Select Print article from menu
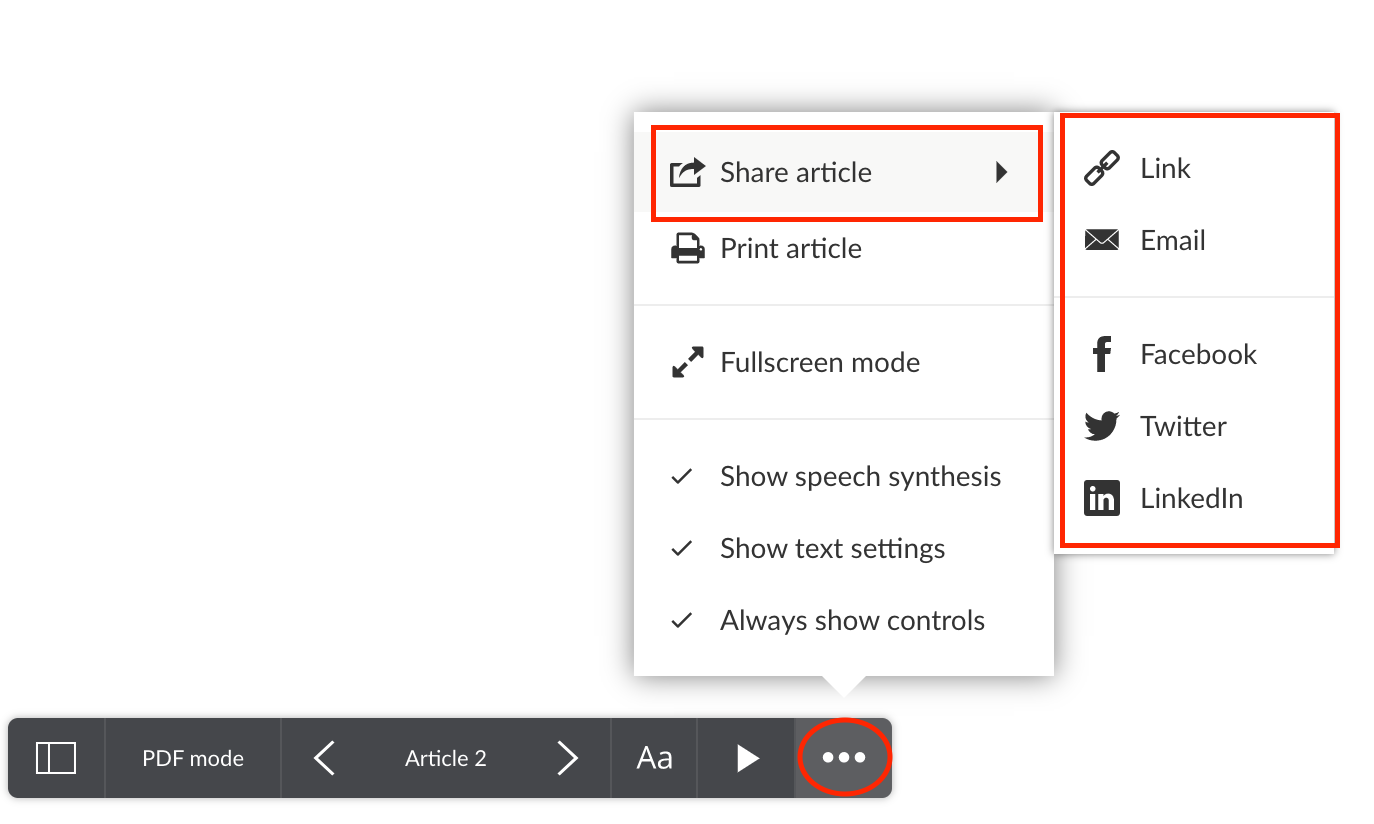The height and width of the screenshot is (824, 1374). (790, 249)
